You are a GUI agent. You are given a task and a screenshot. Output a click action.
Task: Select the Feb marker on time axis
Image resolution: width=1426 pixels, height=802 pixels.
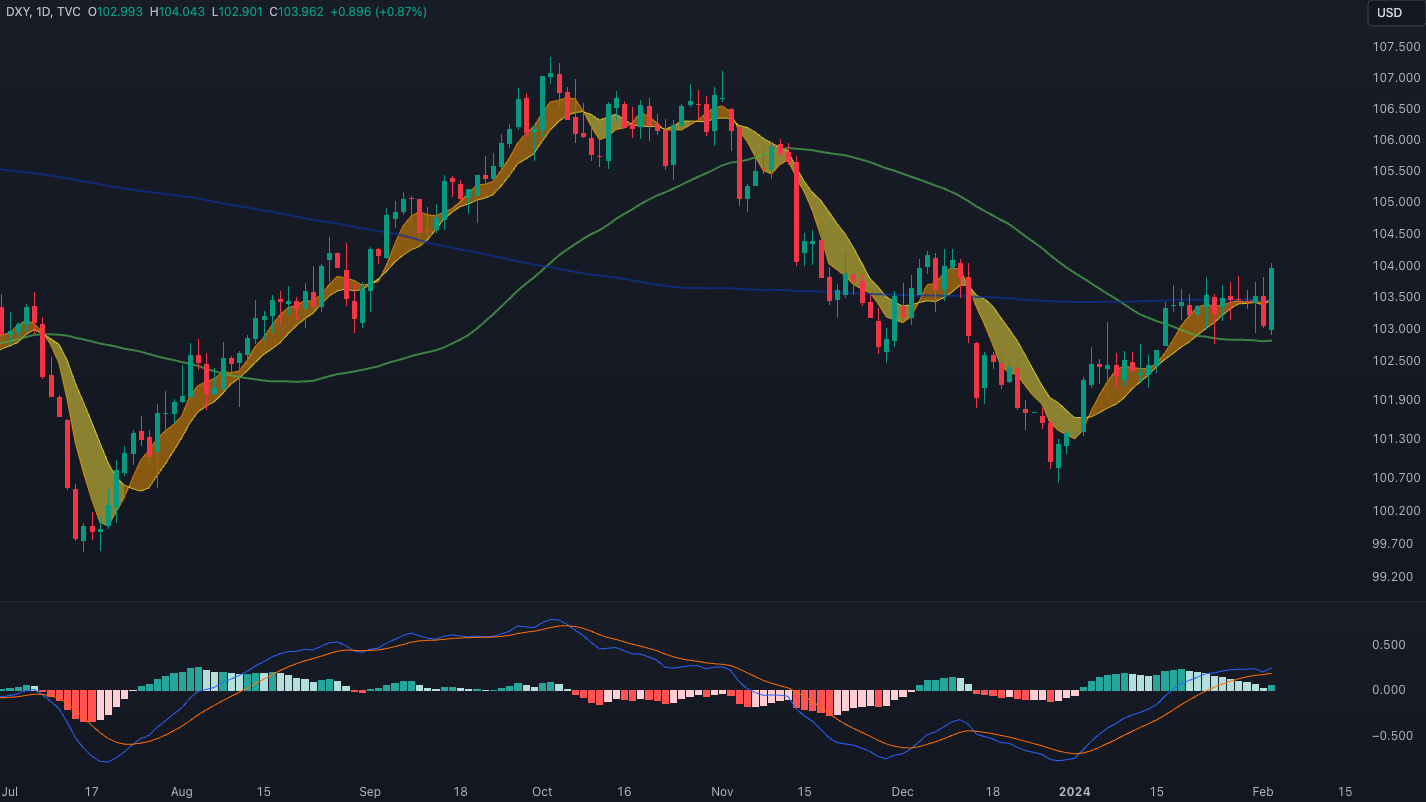click(1263, 791)
